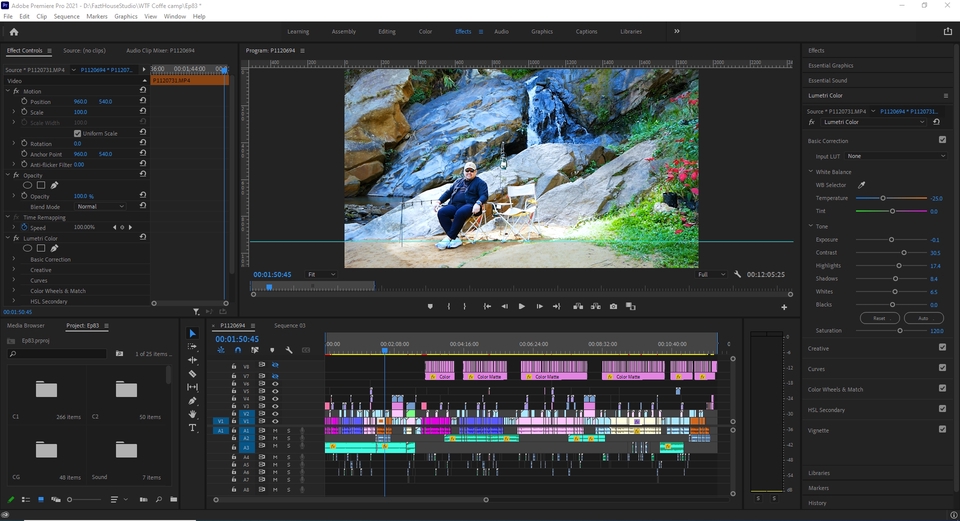This screenshot has width=960, height=521.
Task: Open the Sequence menu
Action: 66,17
